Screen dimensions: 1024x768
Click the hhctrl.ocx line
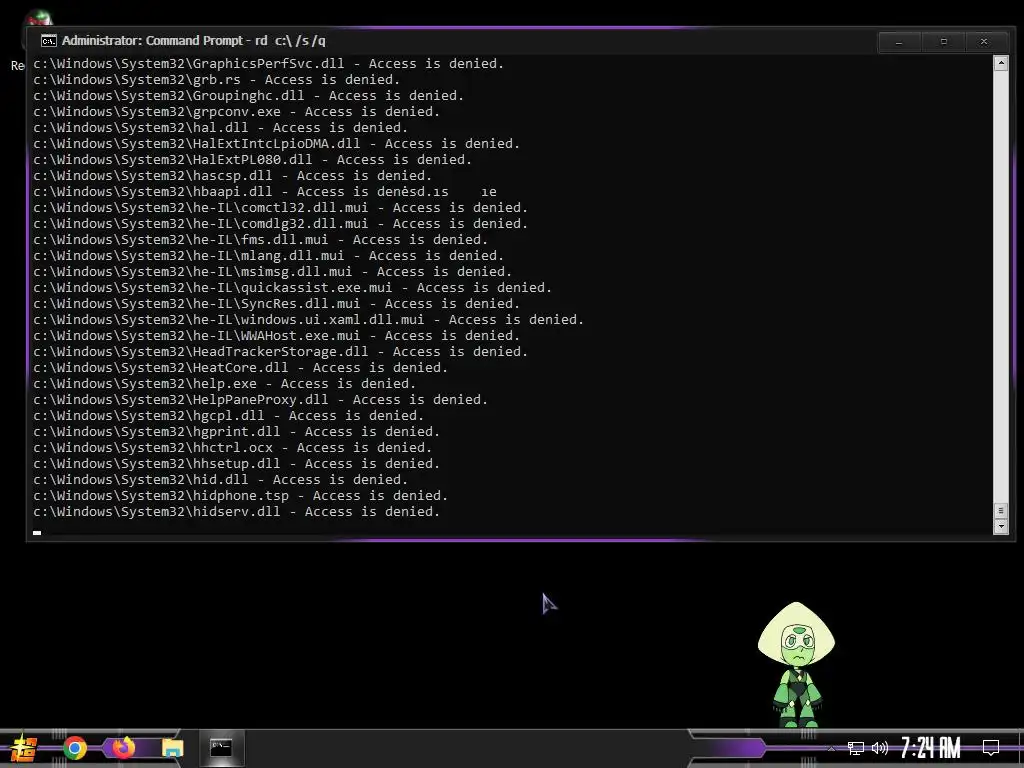coord(232,448)
